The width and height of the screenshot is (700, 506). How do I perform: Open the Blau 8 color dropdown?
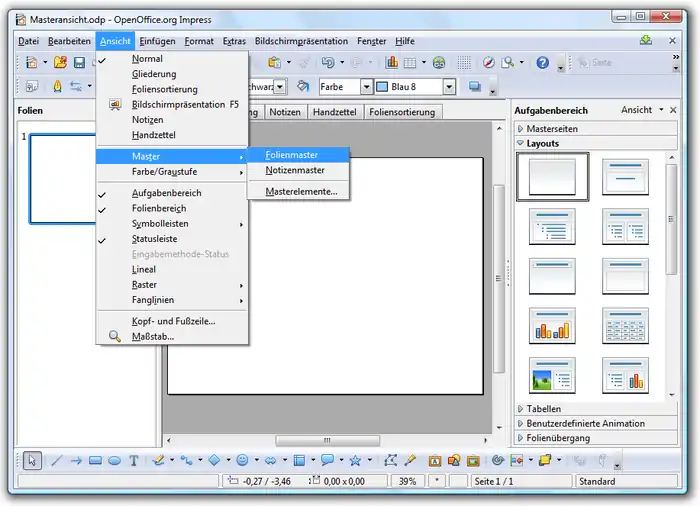point(449,87)
